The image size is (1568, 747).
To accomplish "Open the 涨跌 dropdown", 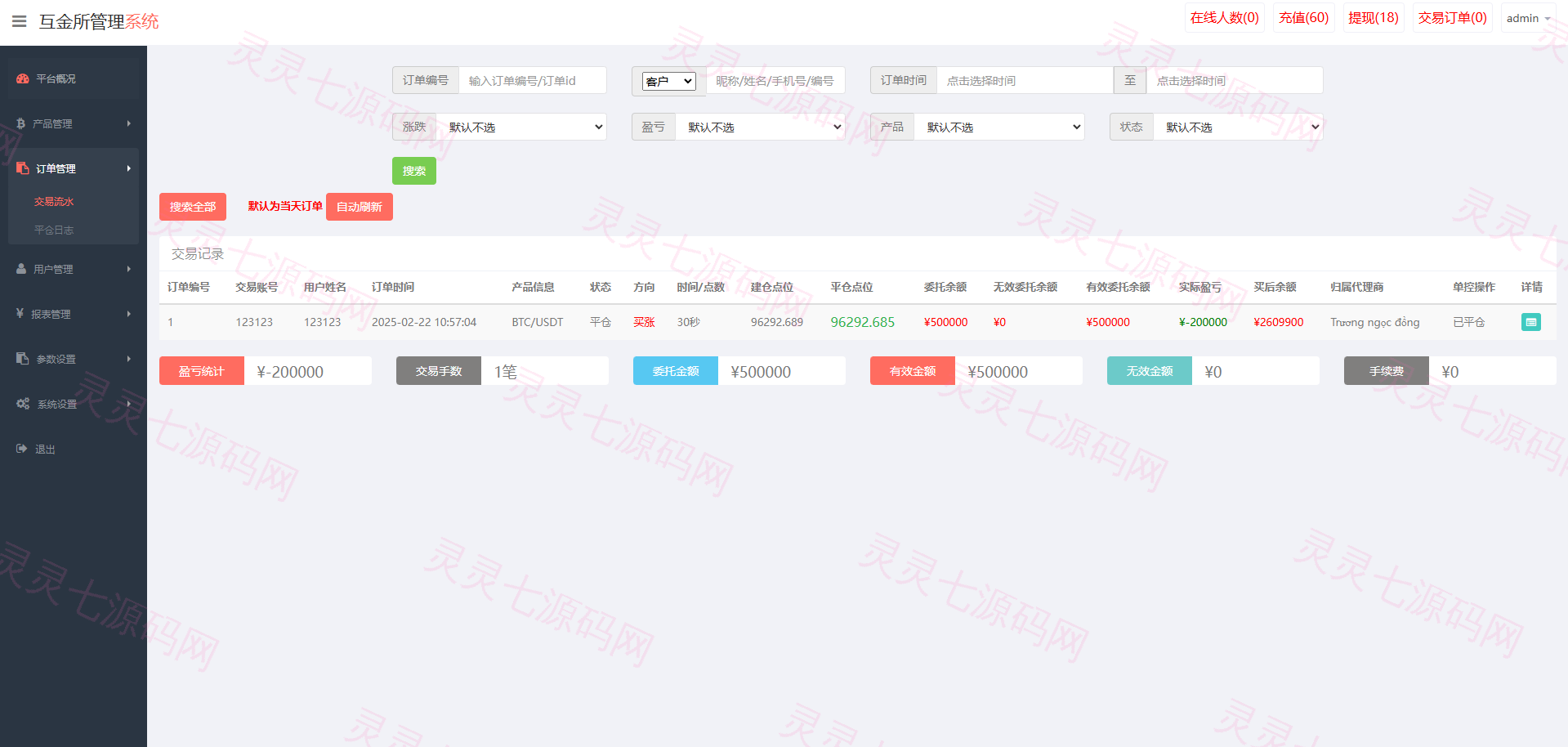I will [521, 127].
